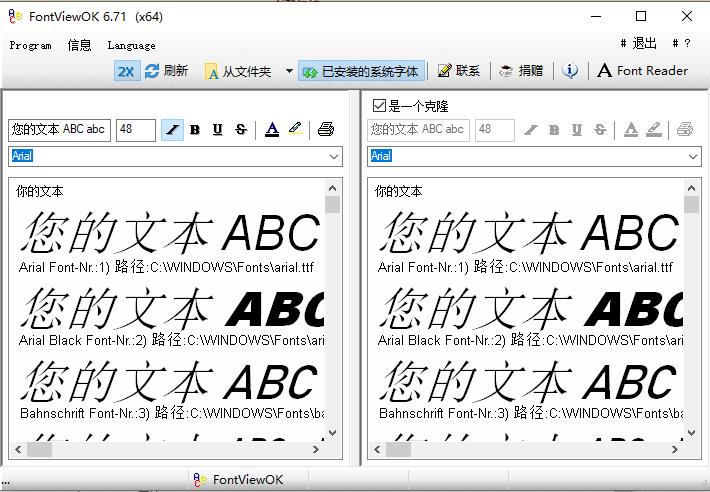Click right pane 你的文本 header
The image size is (710, 492).
[398, 191]
